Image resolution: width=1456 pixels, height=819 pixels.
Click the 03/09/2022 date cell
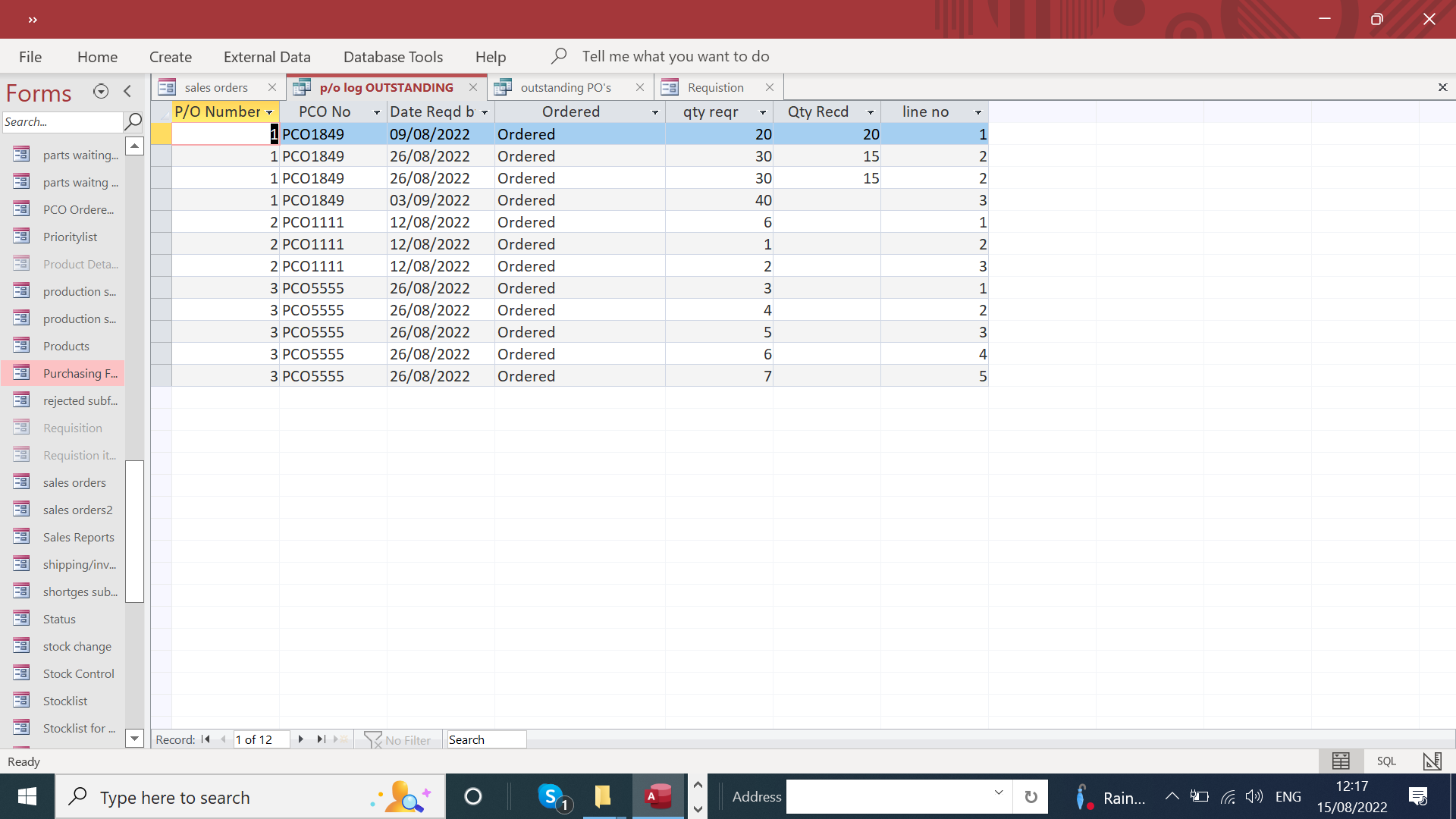click(441, 200)
